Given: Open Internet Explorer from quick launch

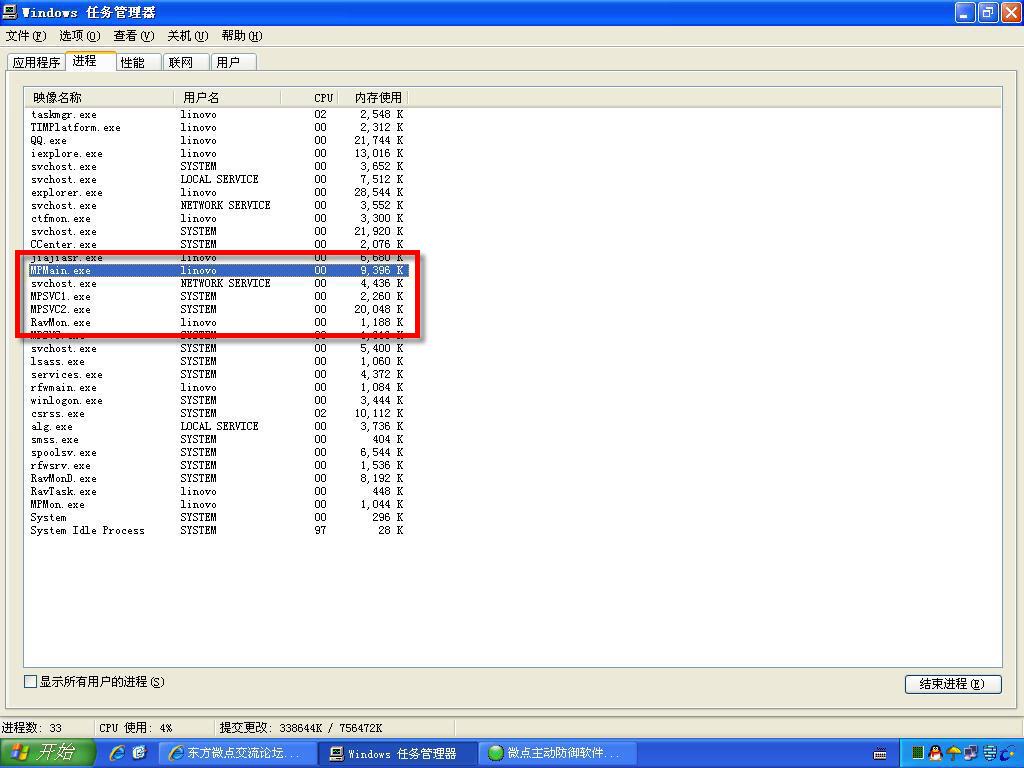Looking at the screenshot, I should pyautogui.click(x=118, y=753).
